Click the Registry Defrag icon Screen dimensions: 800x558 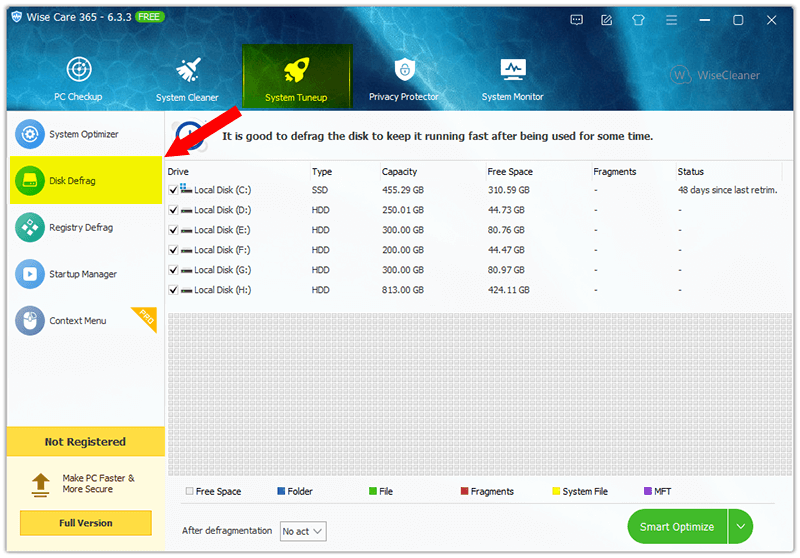[30, 227]
